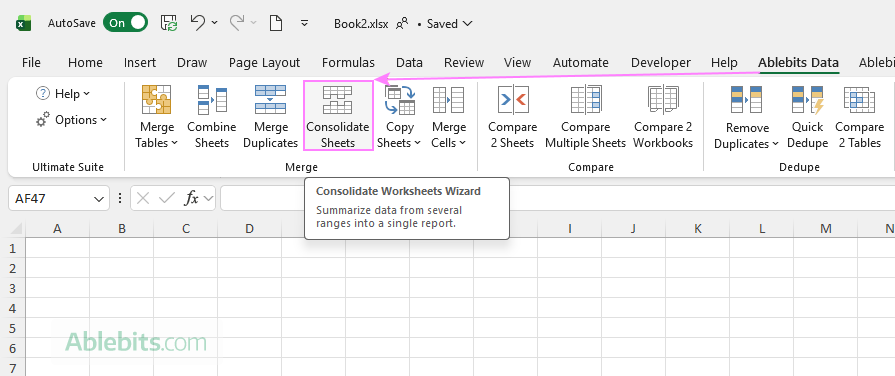Screen dimensions: 895x376
Task: Click the formula bar Cancel X icon
Action: pos(144,199)
